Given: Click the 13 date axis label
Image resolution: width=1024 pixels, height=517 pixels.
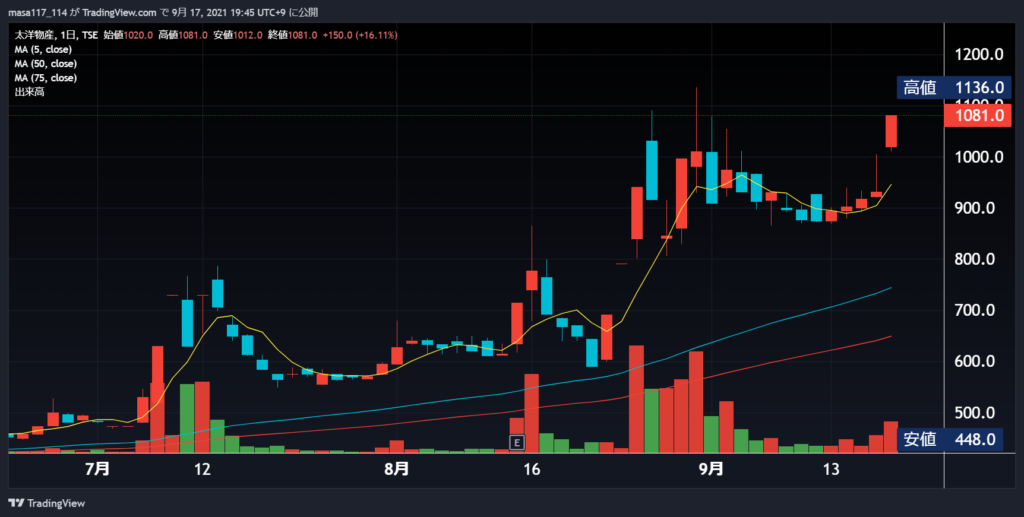Looking at the screenshot, I should 831,469.
